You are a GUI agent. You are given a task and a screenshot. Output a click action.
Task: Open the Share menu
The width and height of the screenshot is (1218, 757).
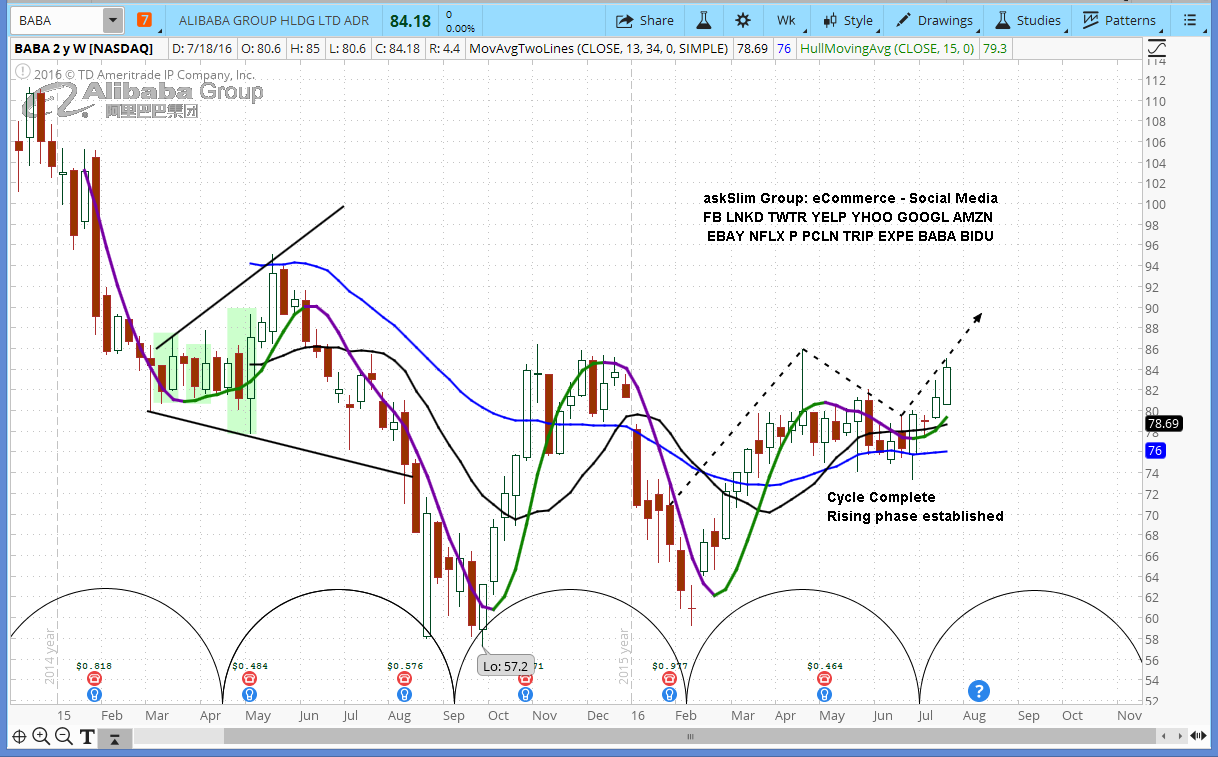click(645, 20)
